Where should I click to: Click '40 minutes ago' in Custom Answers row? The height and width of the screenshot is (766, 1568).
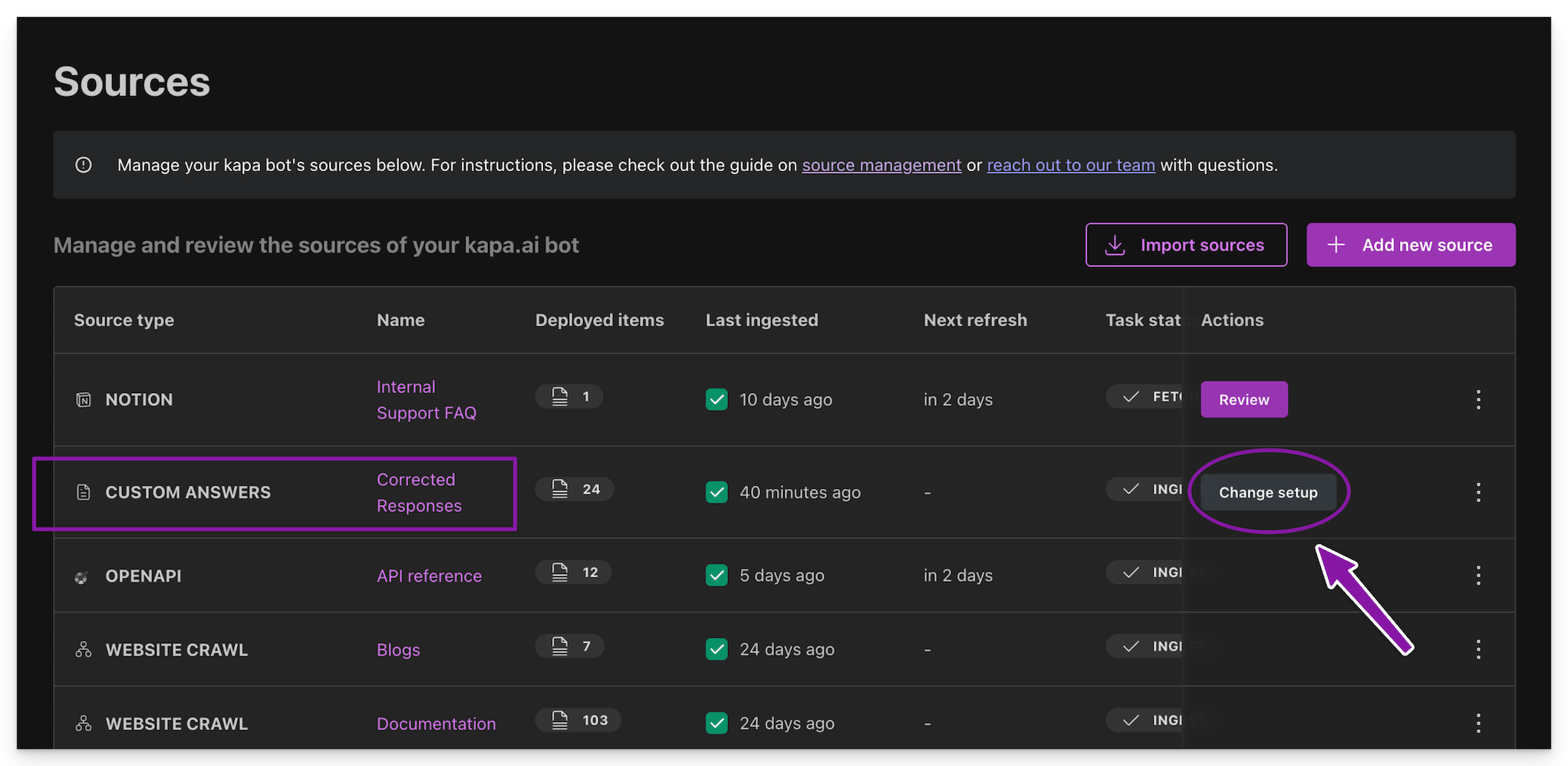pos(800,492)
